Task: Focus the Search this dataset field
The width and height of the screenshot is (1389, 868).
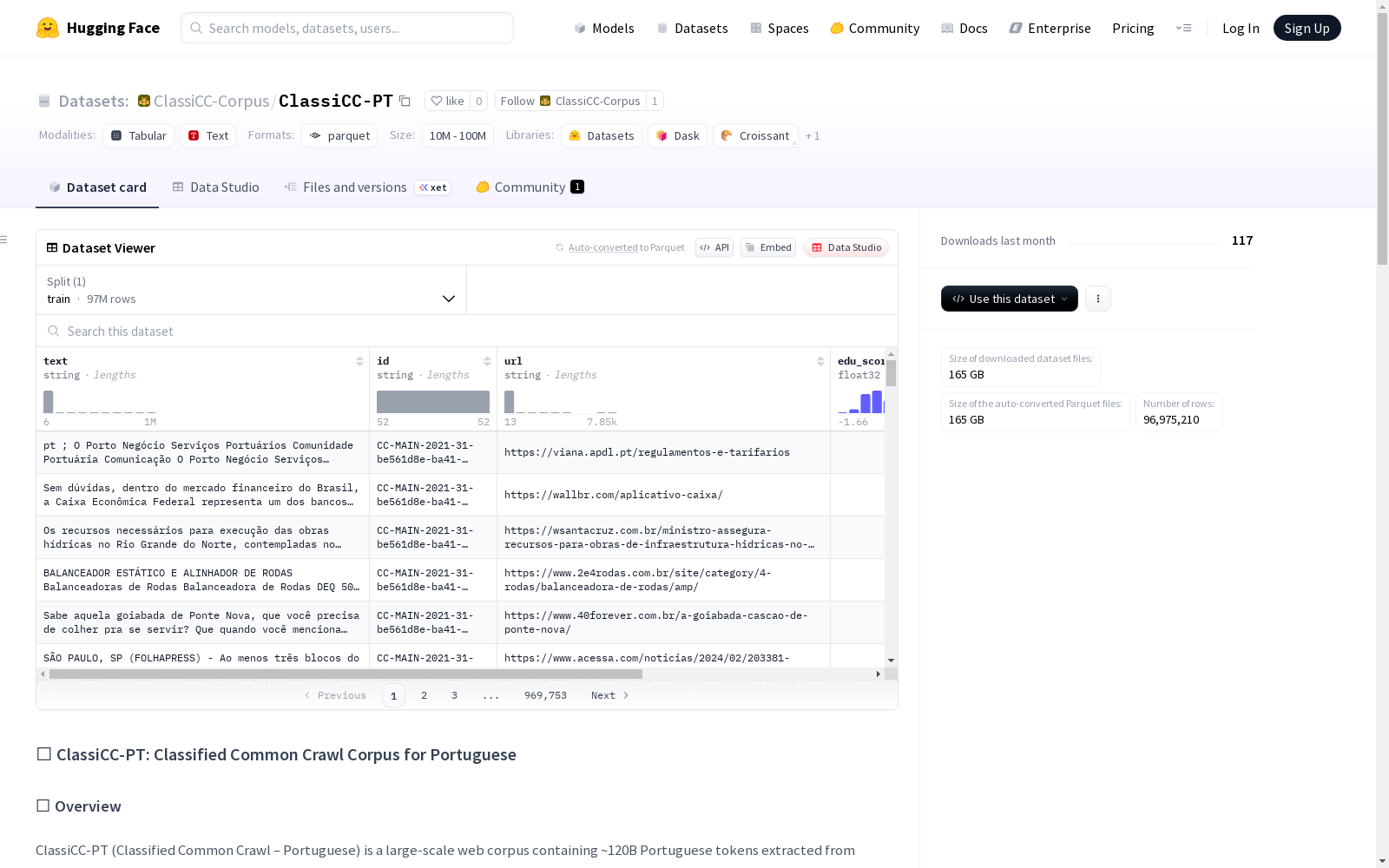Action: tap(467, 331)
